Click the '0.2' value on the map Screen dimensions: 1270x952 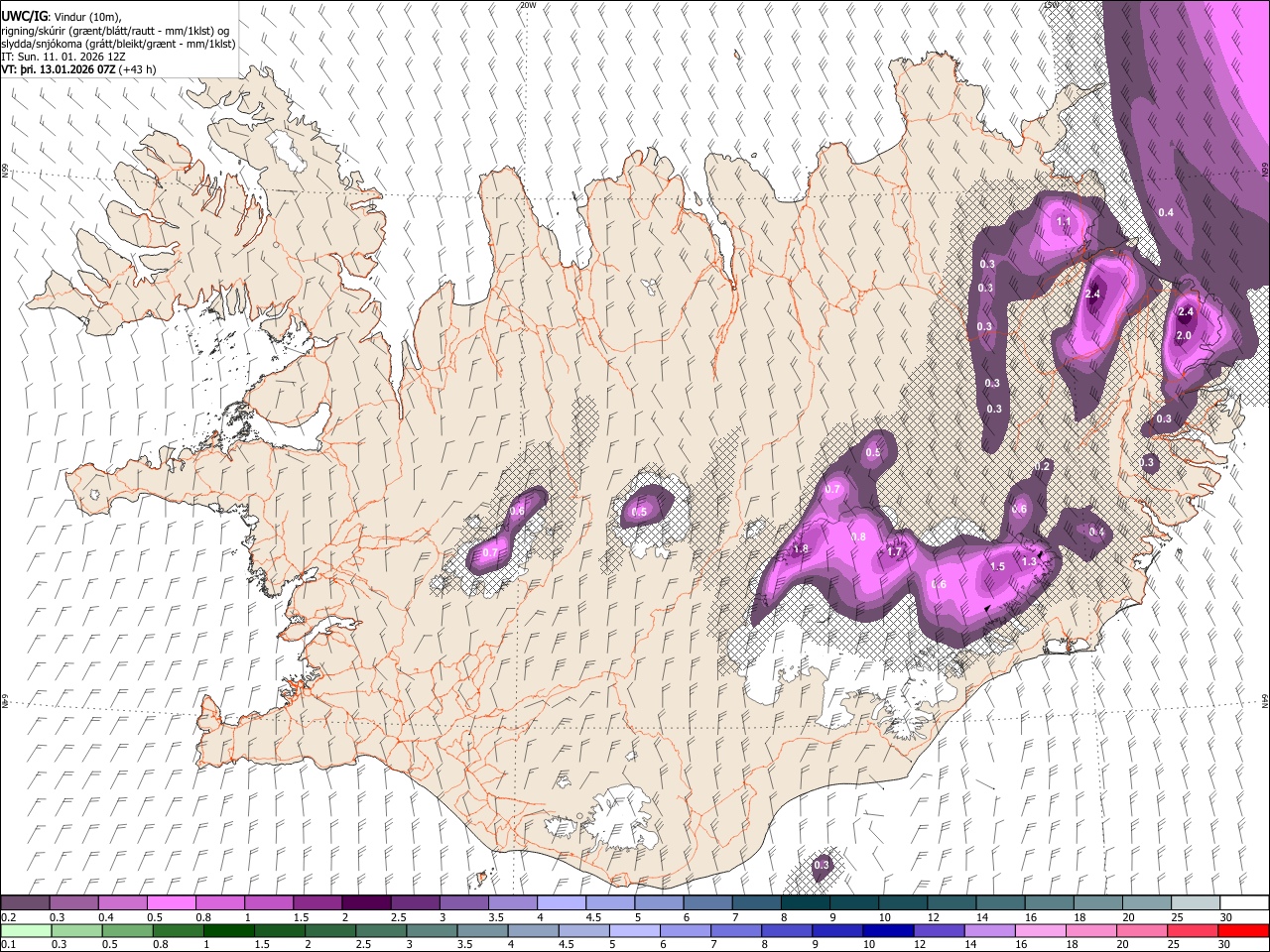[x=1042, y=466]
